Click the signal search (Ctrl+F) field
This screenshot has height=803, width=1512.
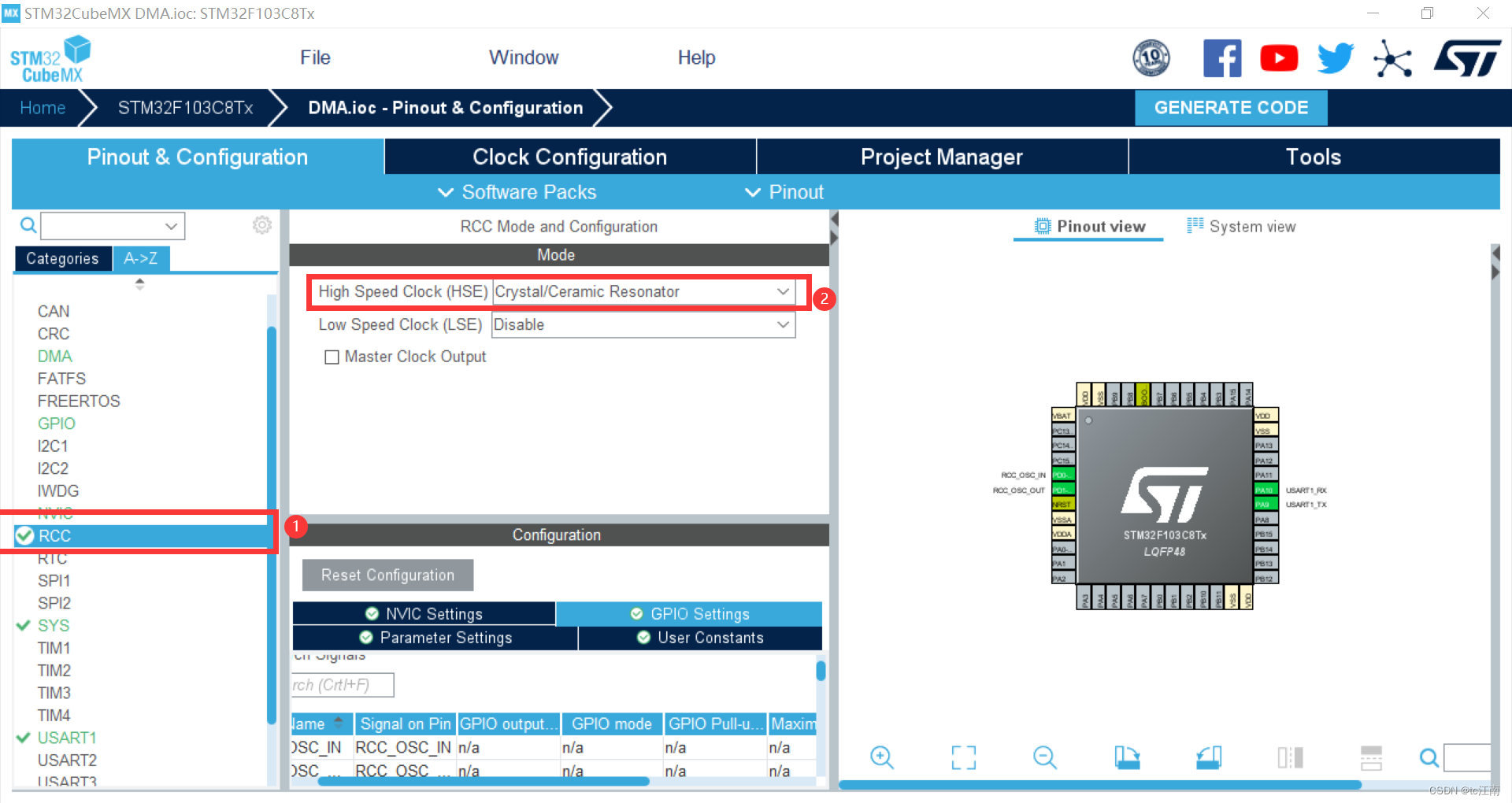343,685
